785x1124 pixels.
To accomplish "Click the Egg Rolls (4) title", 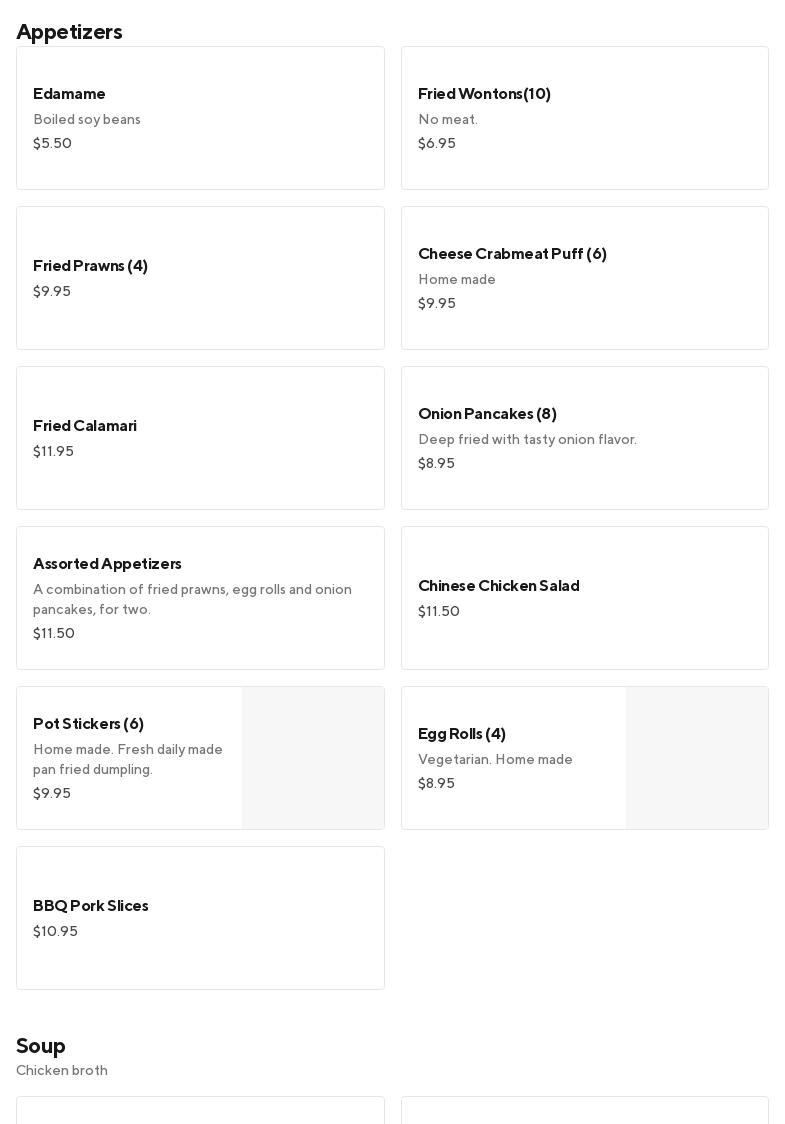I will 462,733.
